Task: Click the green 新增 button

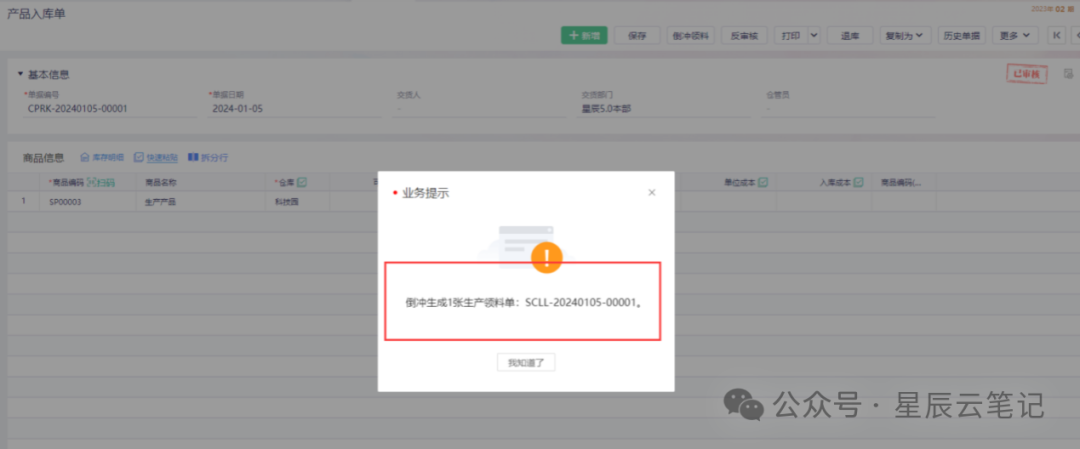Action: tap(584, 36)
